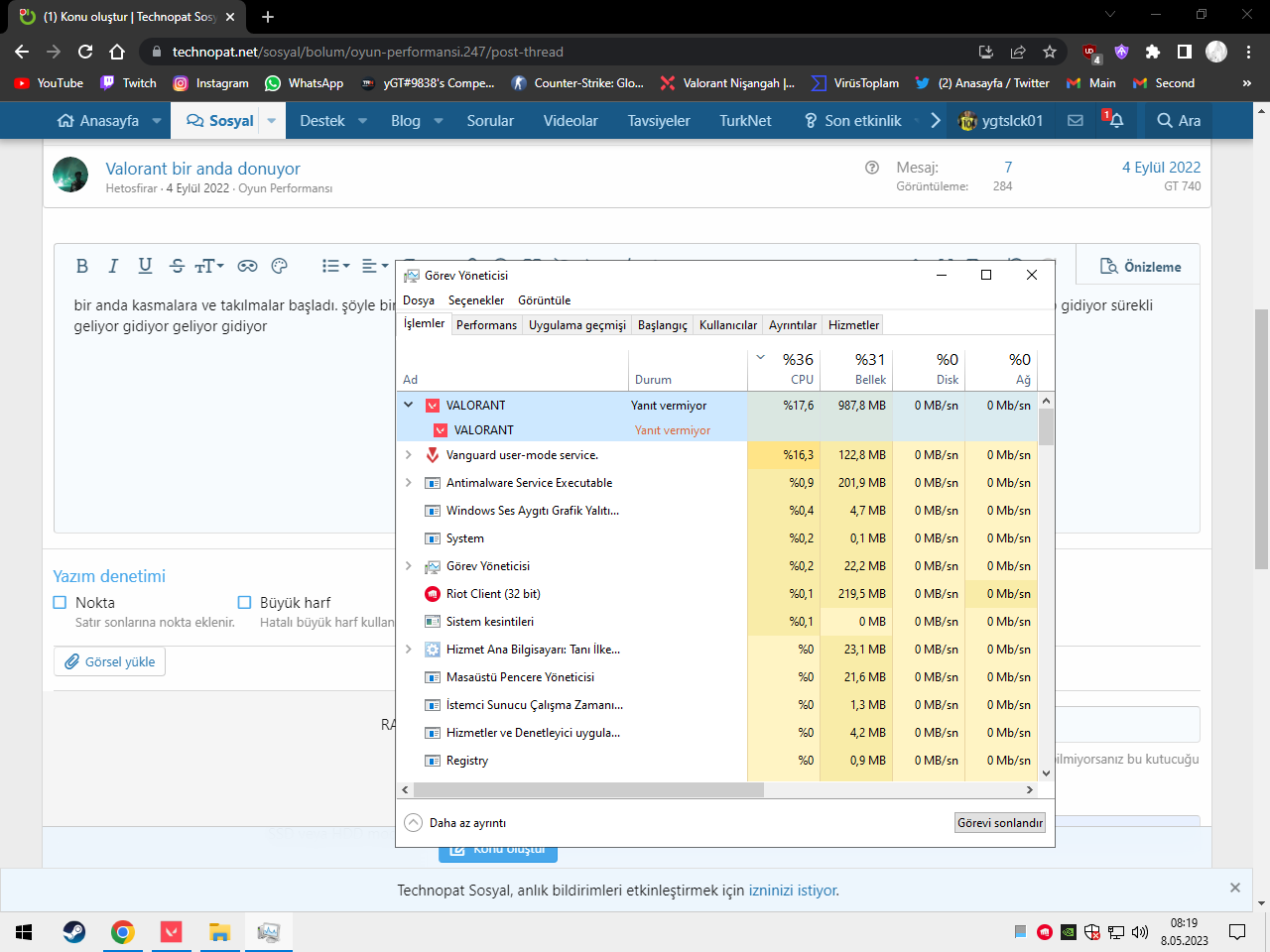Open the Chrome home page button

[117, 52]
